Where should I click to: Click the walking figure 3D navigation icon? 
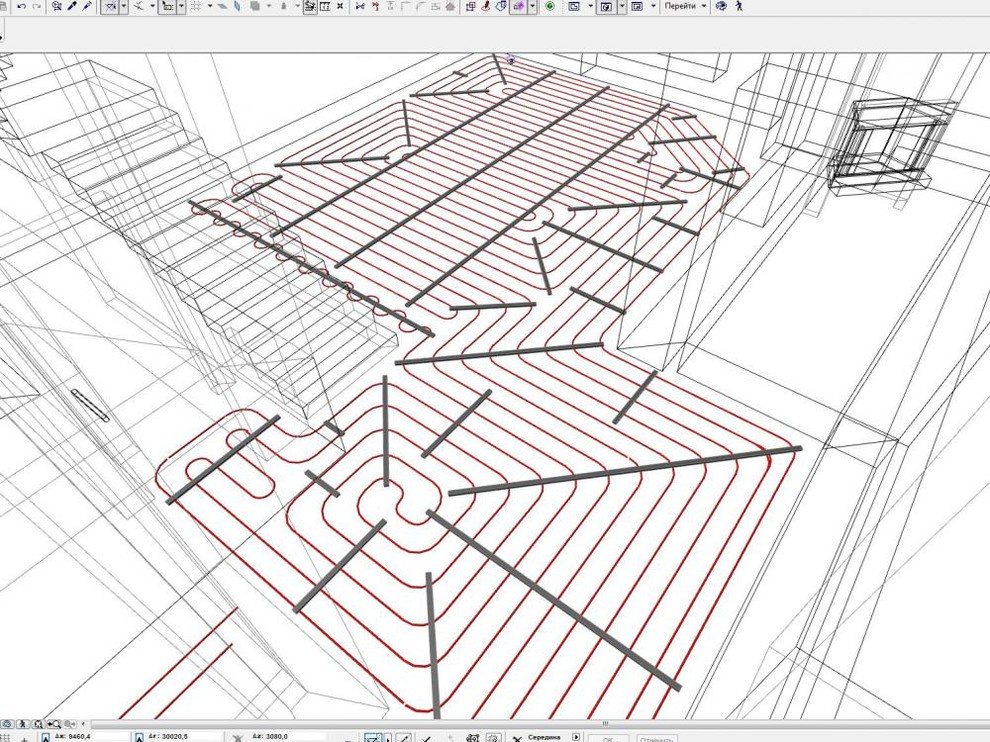click(x=739, y=6)
